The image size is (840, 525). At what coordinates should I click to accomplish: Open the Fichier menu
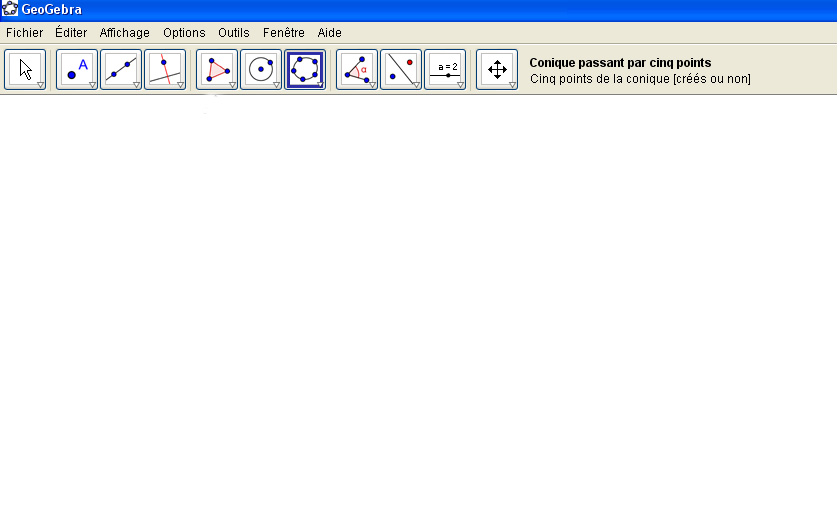(25, 33)
